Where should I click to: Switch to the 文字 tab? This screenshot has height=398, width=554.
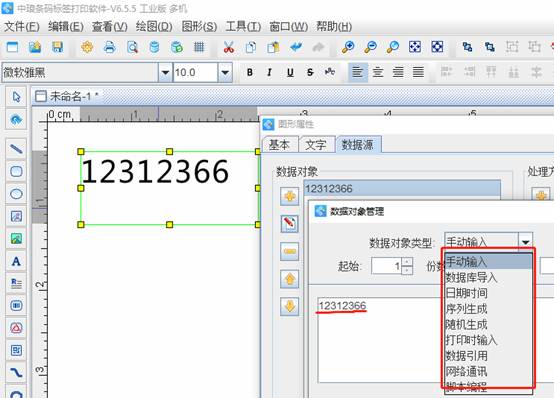pyautogui.click(x=316, y=145)
